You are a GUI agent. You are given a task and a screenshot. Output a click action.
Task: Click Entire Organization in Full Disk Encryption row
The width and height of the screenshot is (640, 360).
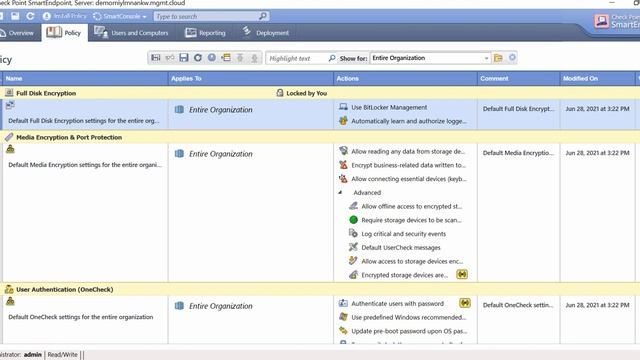pyautogui.click(x=220, y=110)
